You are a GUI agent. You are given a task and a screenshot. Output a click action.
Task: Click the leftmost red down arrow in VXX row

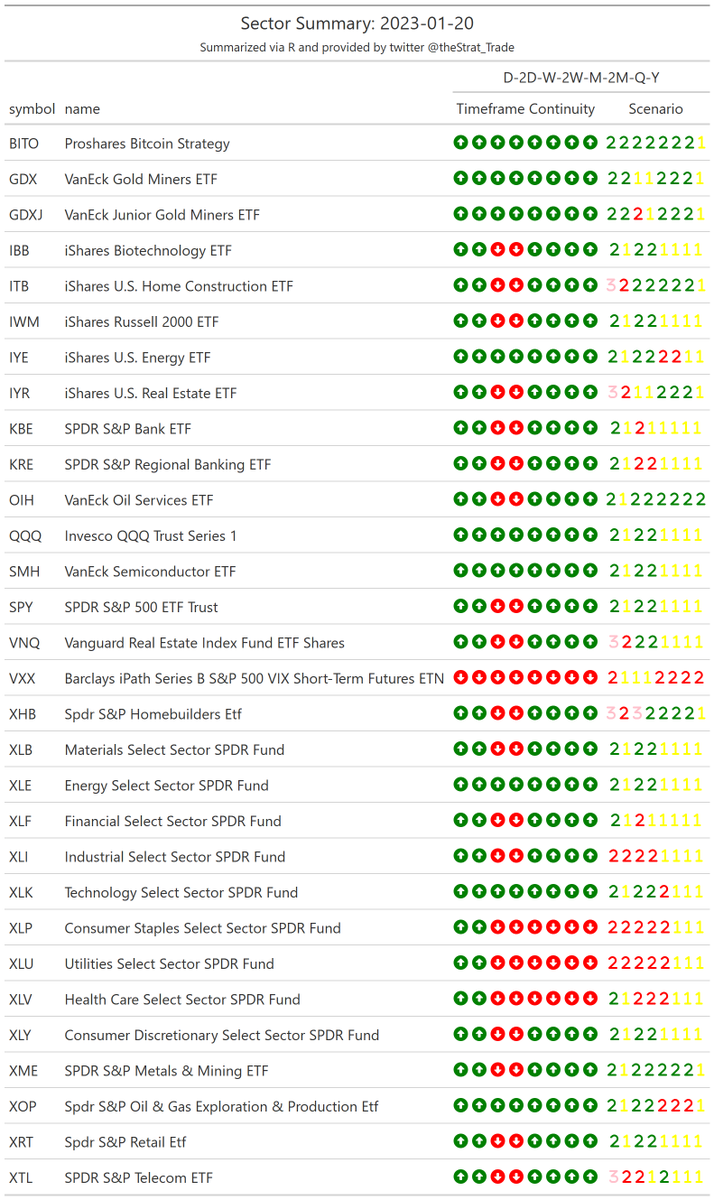pos(461,678)
